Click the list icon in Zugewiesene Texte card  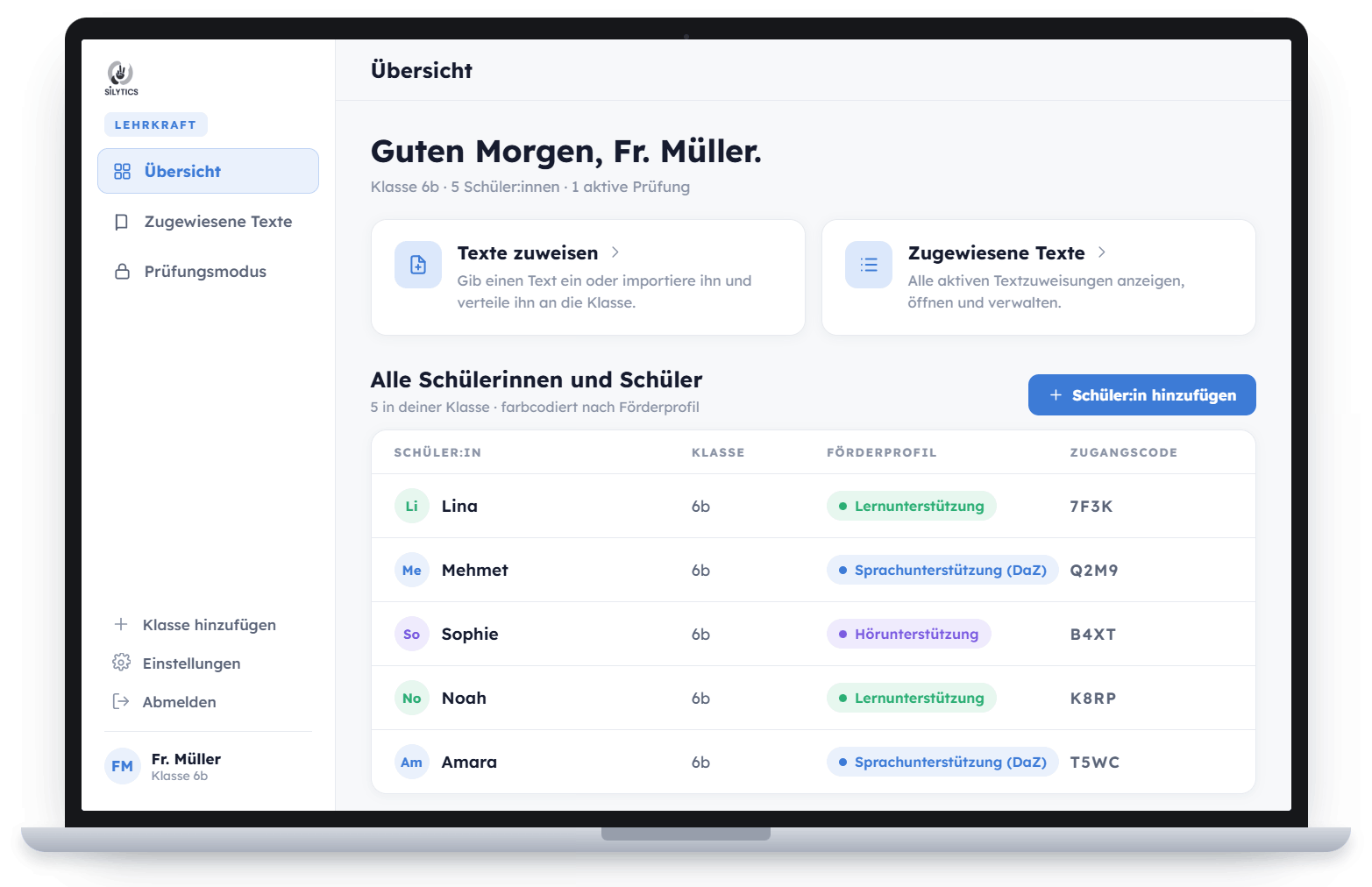pos(869,265)
